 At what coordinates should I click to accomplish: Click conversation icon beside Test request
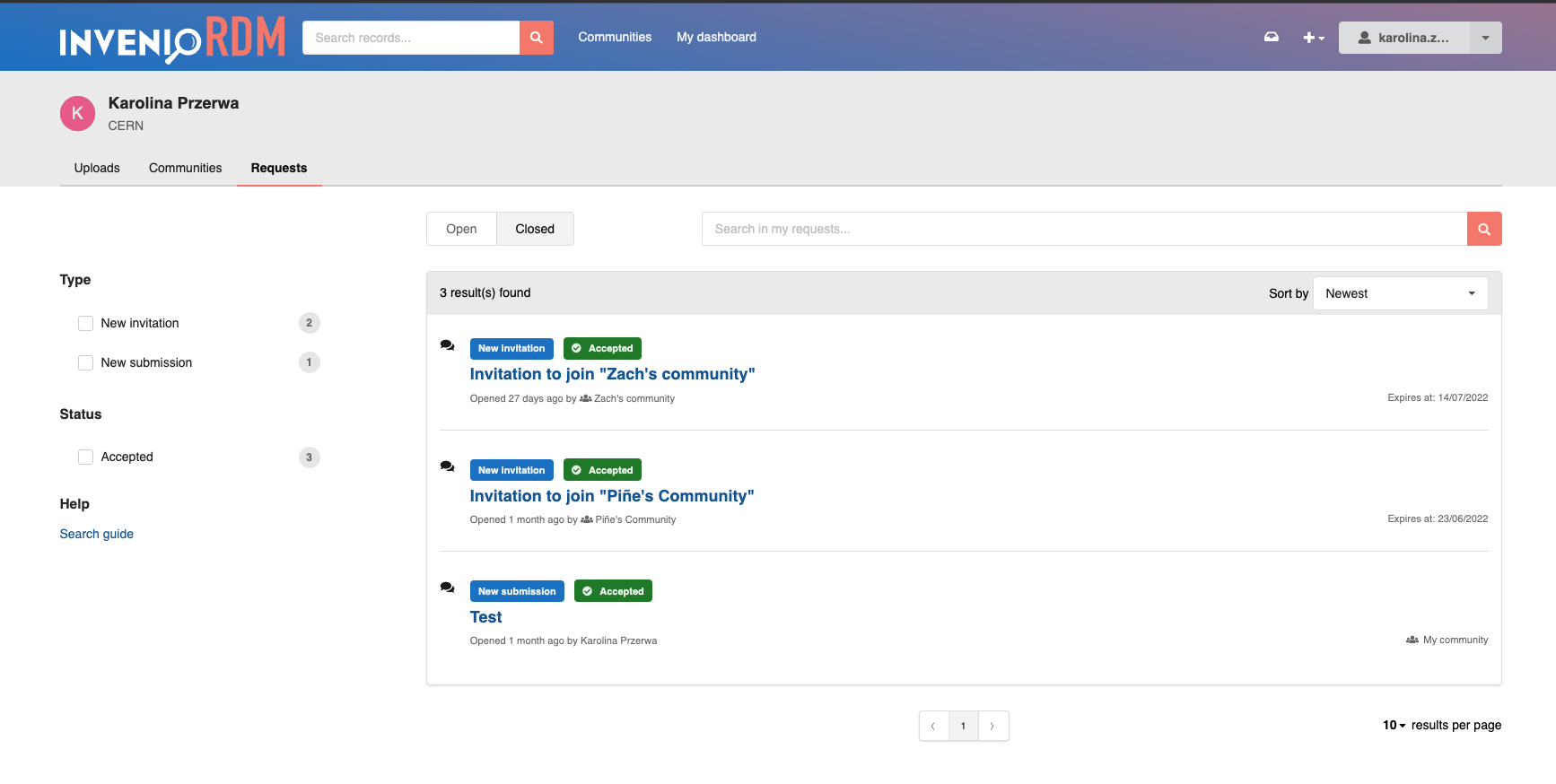point(447,588)
